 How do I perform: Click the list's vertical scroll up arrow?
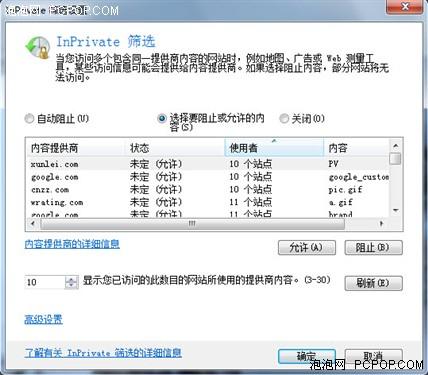pyautogui.click(x=396, y=146)
